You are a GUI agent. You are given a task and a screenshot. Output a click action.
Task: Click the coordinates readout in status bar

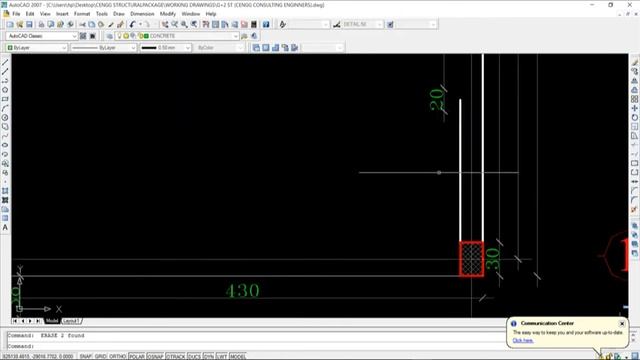(x=38, y=356)
